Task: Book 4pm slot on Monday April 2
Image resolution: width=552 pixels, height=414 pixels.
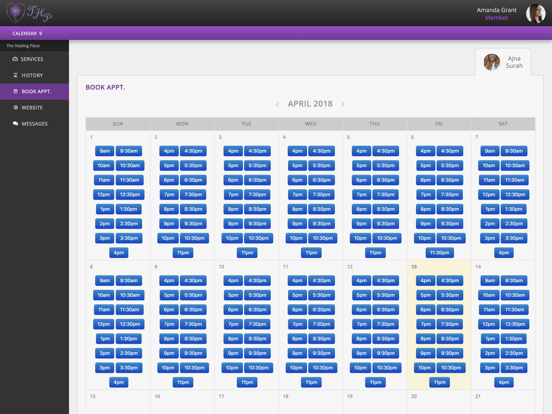Action: click(169, 151)
